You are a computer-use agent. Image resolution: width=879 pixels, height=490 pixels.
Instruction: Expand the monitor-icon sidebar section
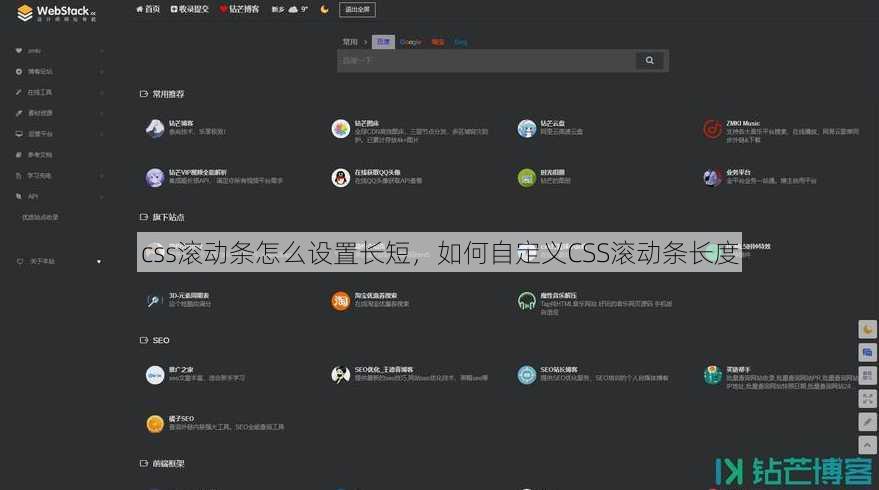tap(101, 134)
